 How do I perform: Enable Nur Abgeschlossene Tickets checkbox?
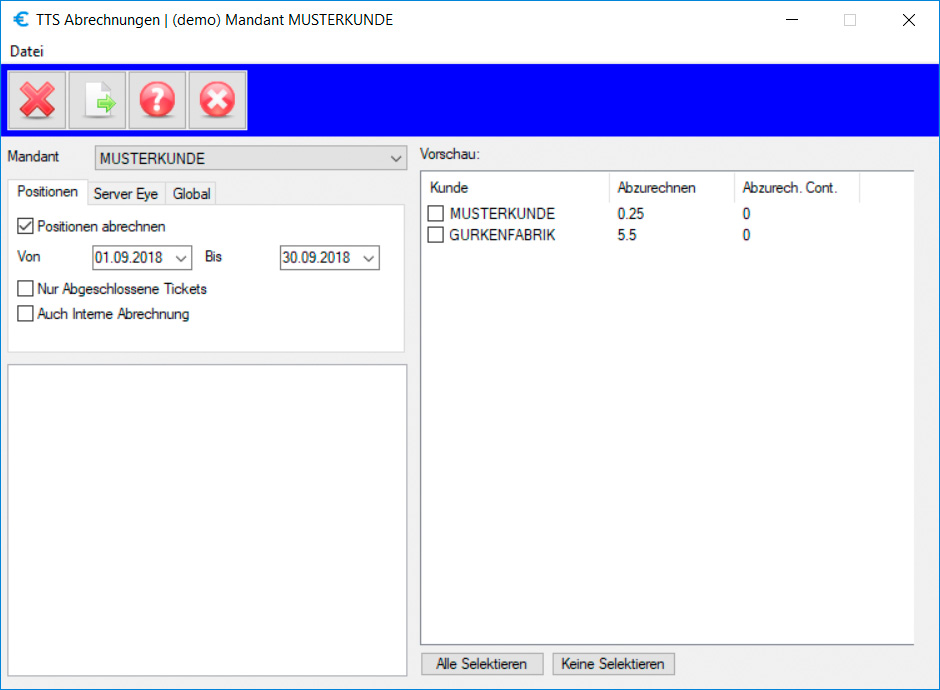pos(25,288)
